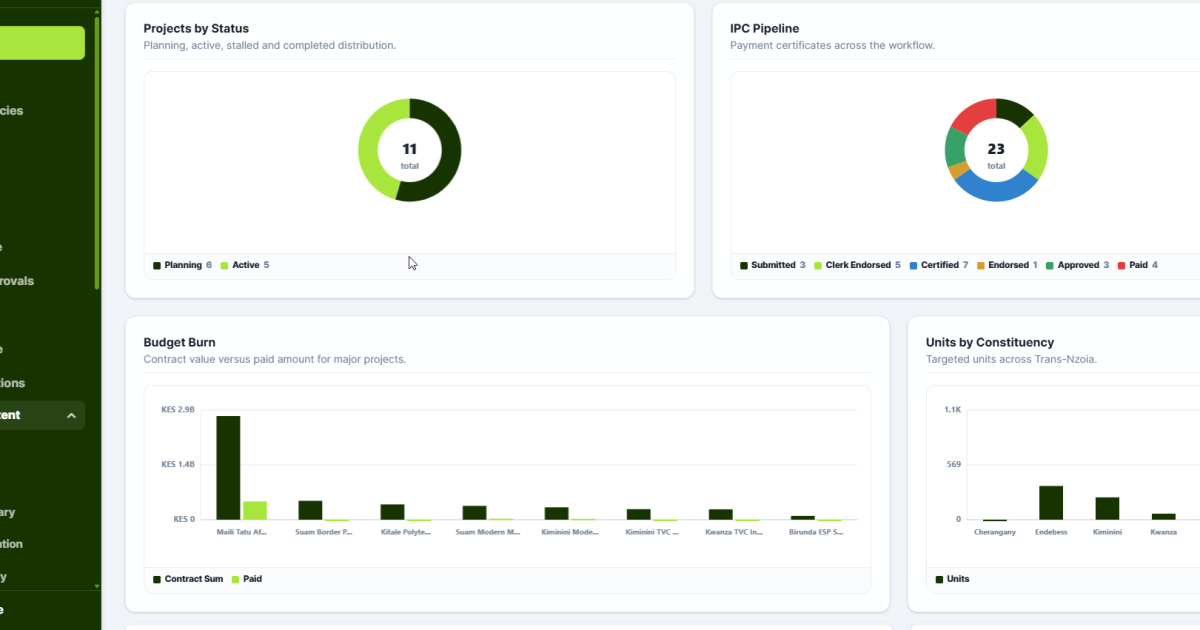The height and width of the screenshot is (630, 1200).
Task: Click the 'KES 1.4B' axis label
Action: pos(178,465)
